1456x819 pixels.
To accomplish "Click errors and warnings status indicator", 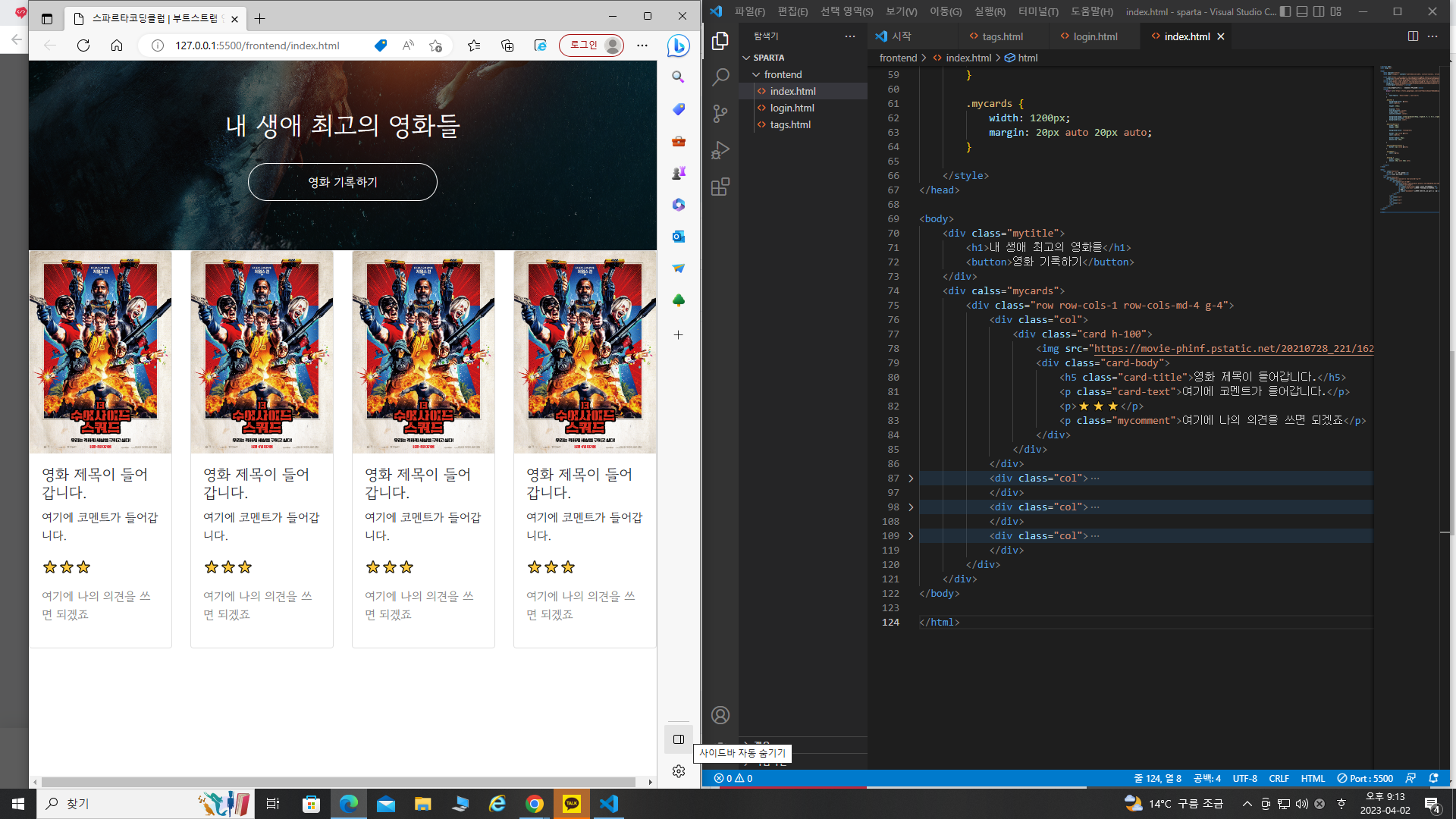I will [733, 778].
